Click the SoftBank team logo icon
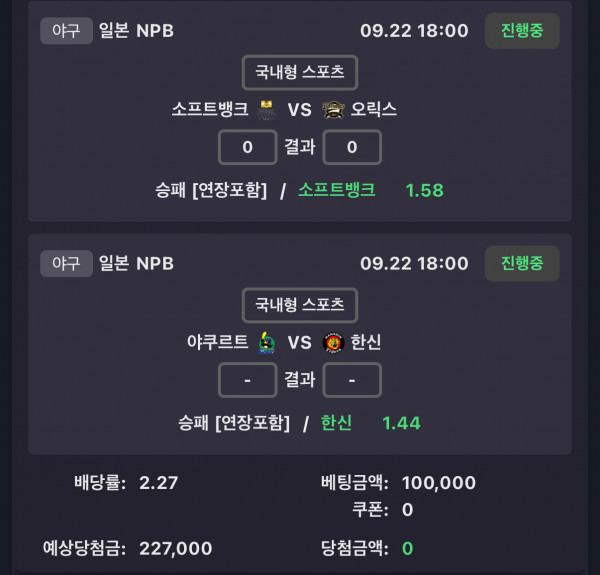600x575 pixels. pyautogui.click(x=266, y=110)
